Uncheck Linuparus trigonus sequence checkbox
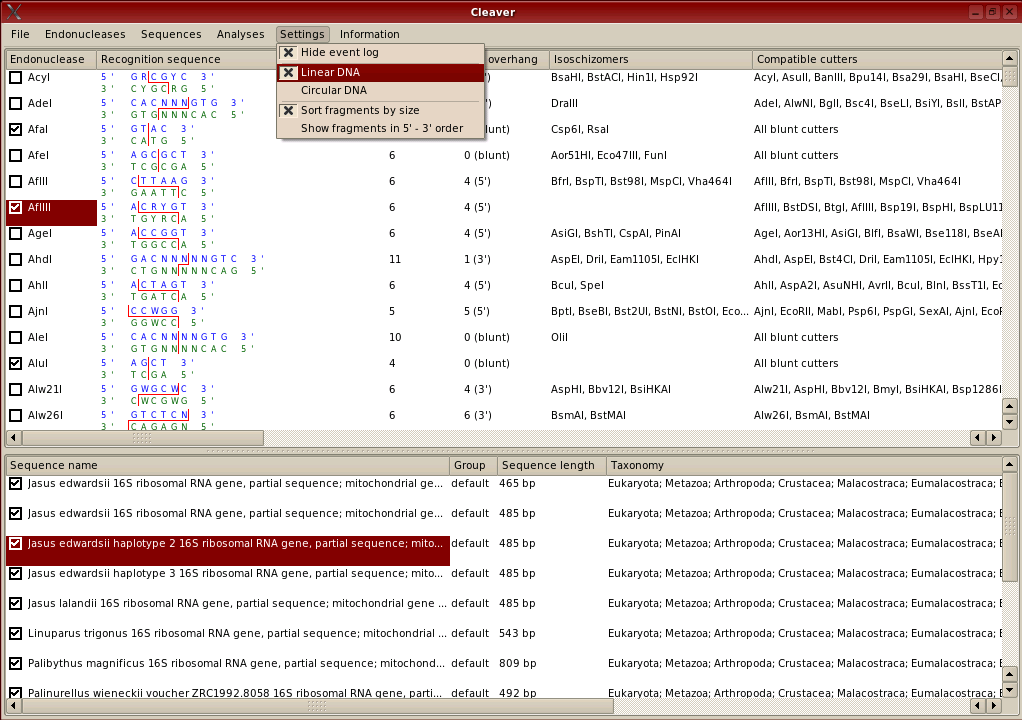1022x720 pixels. pyautogui.click(x=15, y=633)
